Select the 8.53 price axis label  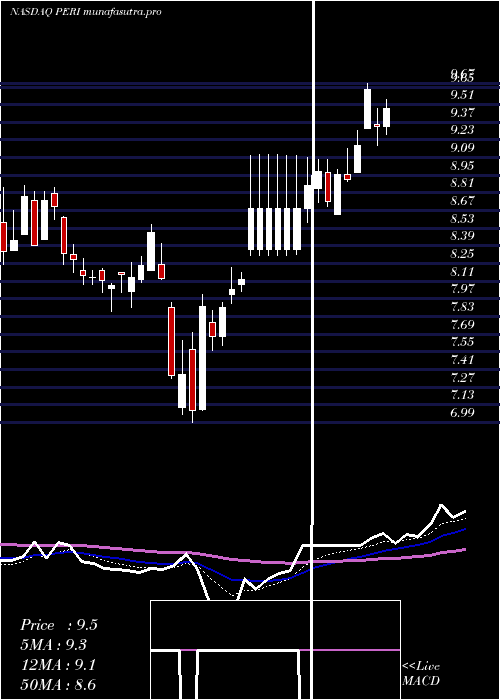click(x=462, y=219)
